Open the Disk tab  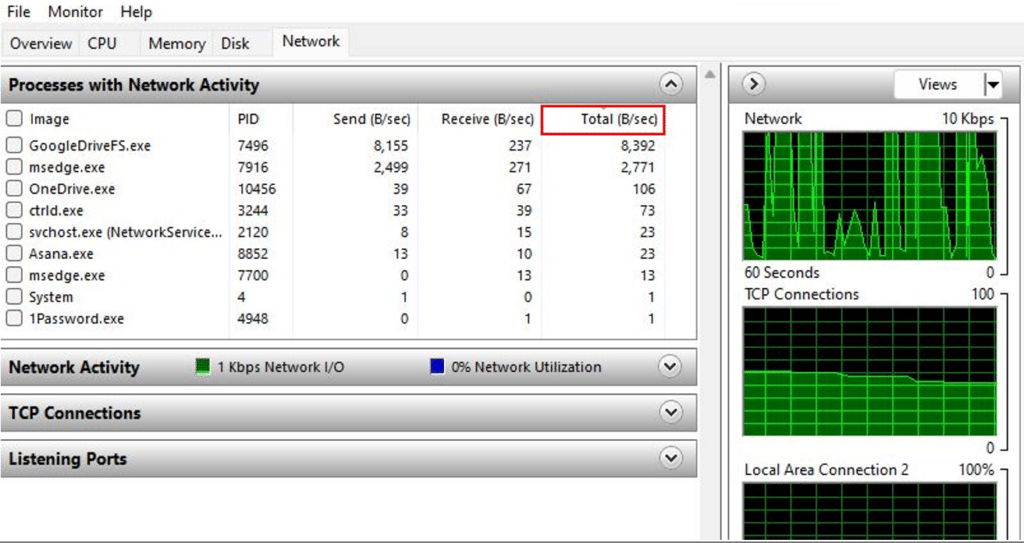point(235,43)
